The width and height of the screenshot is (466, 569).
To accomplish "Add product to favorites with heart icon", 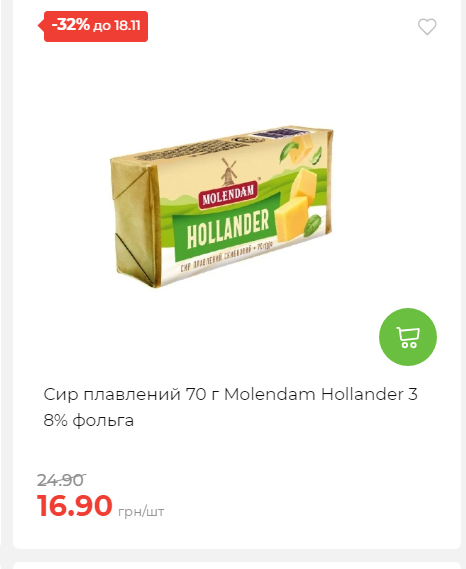I will [x=427, y=26].
